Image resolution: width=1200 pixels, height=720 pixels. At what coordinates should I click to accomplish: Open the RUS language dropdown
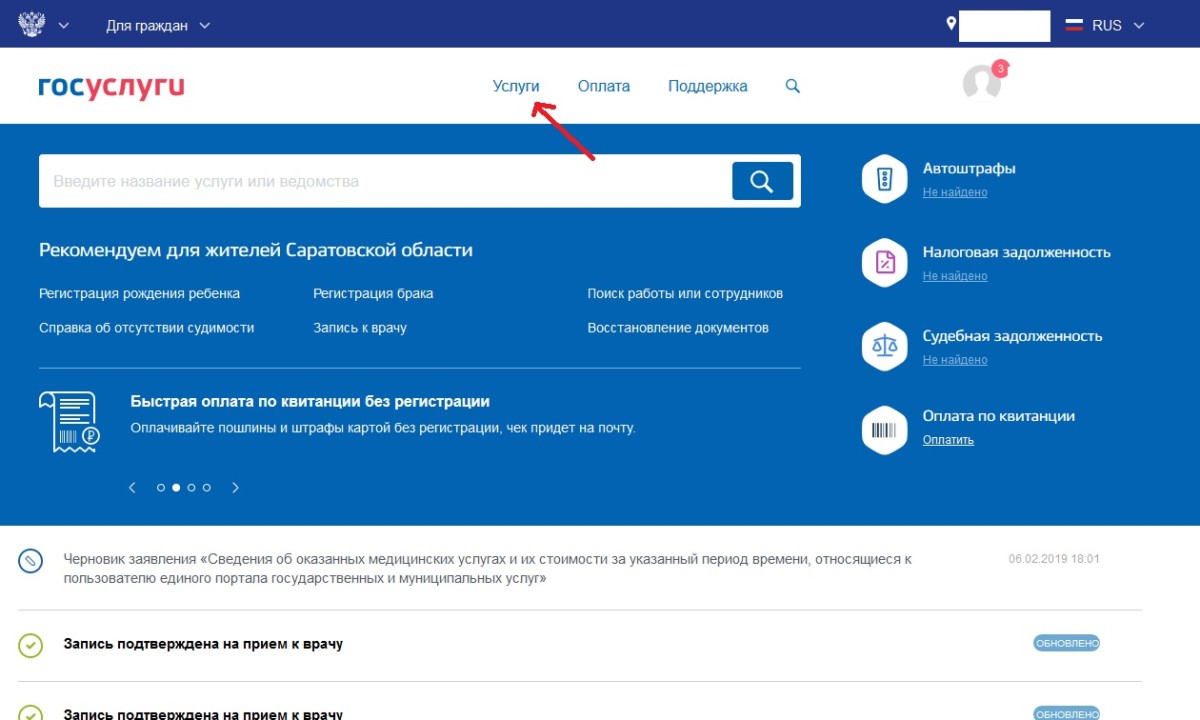click(x=1104, y=25)
